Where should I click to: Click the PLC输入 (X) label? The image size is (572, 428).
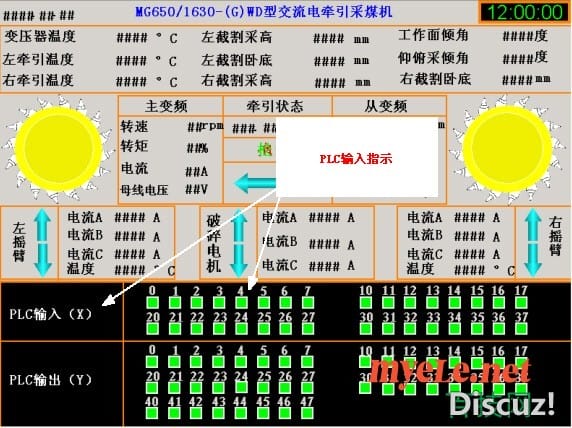click(x=50, y=314)
